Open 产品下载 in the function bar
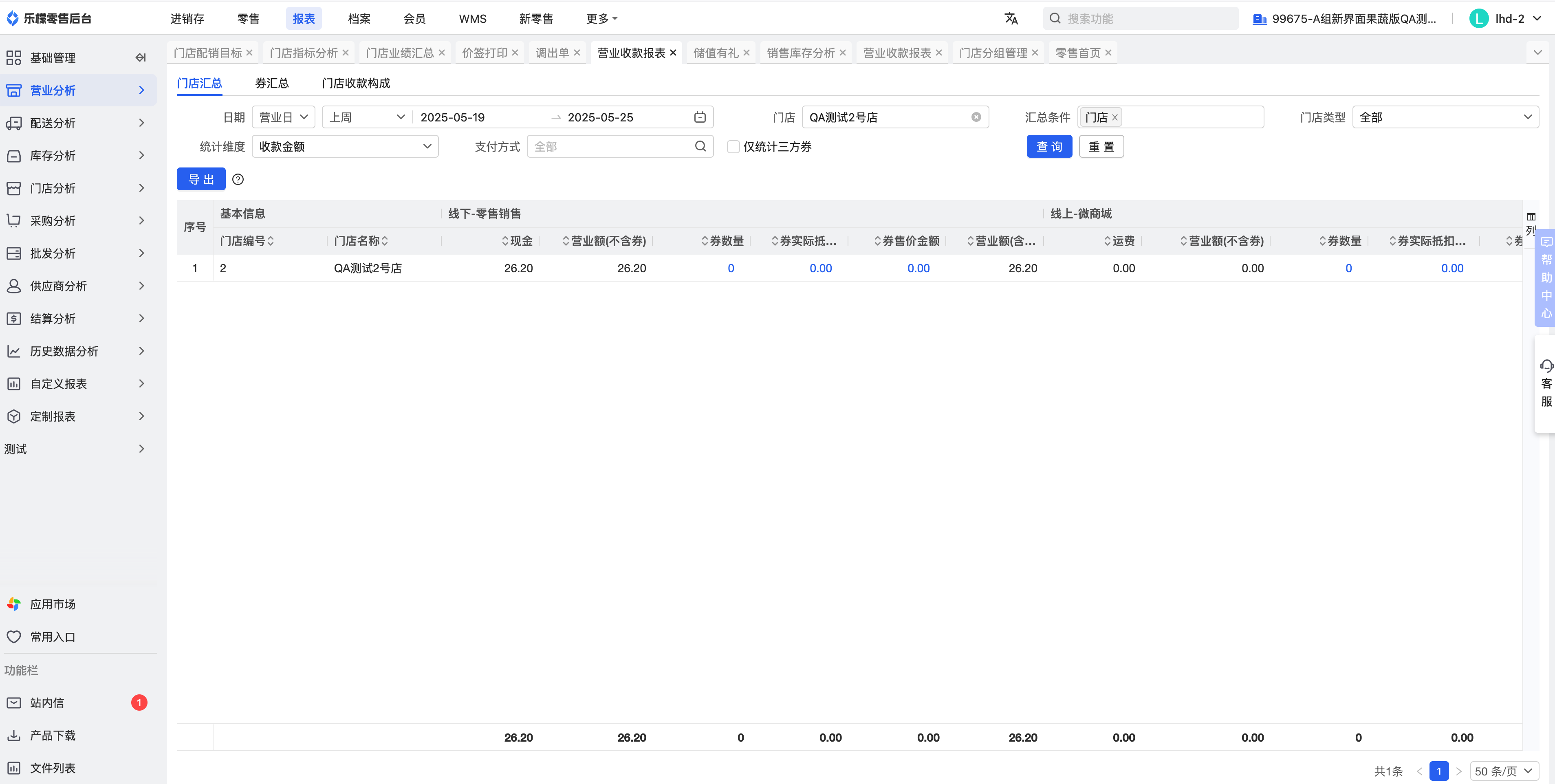This screenshot has height=784, width=1555. [x=79, y=735]
